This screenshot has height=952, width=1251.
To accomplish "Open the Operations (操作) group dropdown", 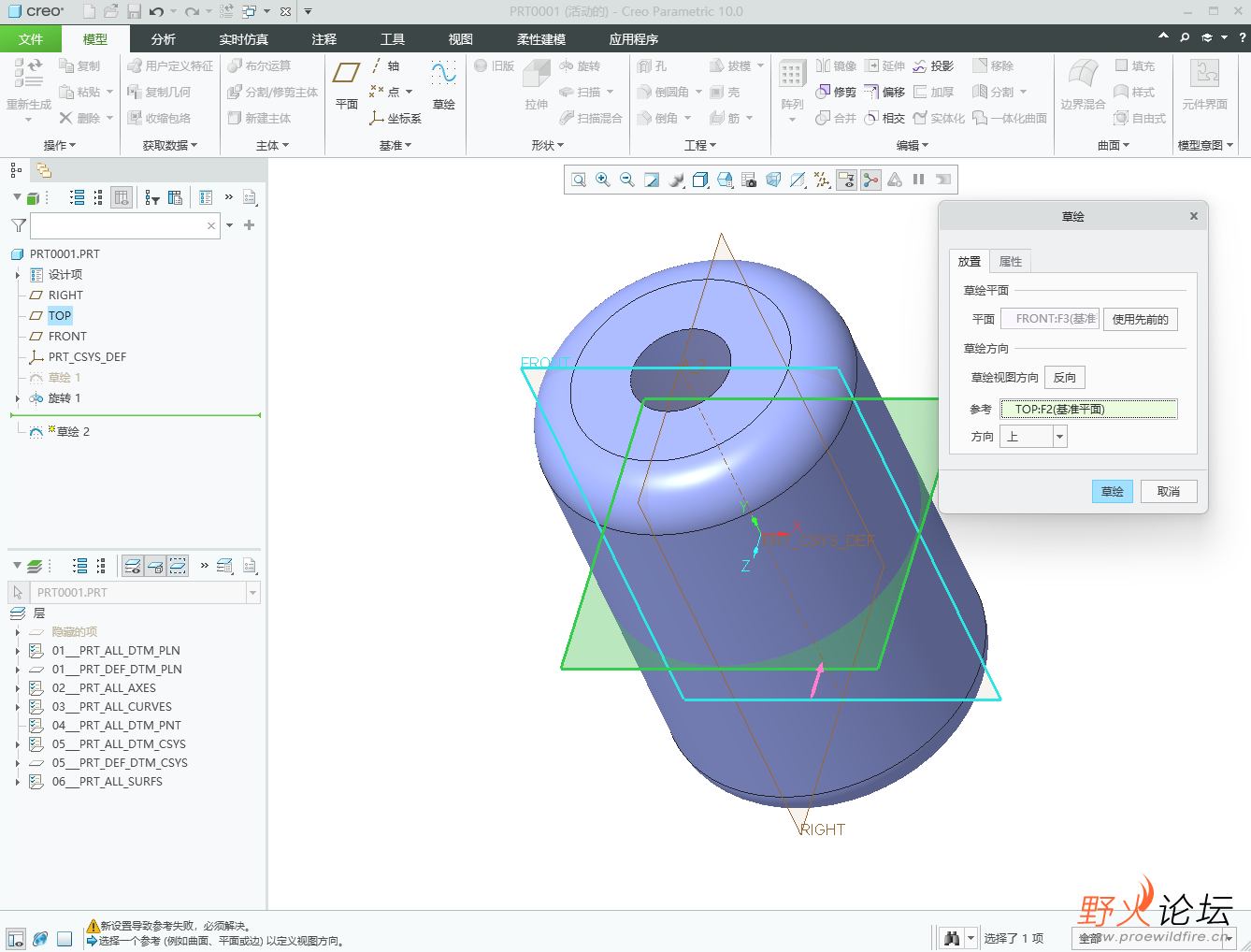I will [x=60, y=146].
